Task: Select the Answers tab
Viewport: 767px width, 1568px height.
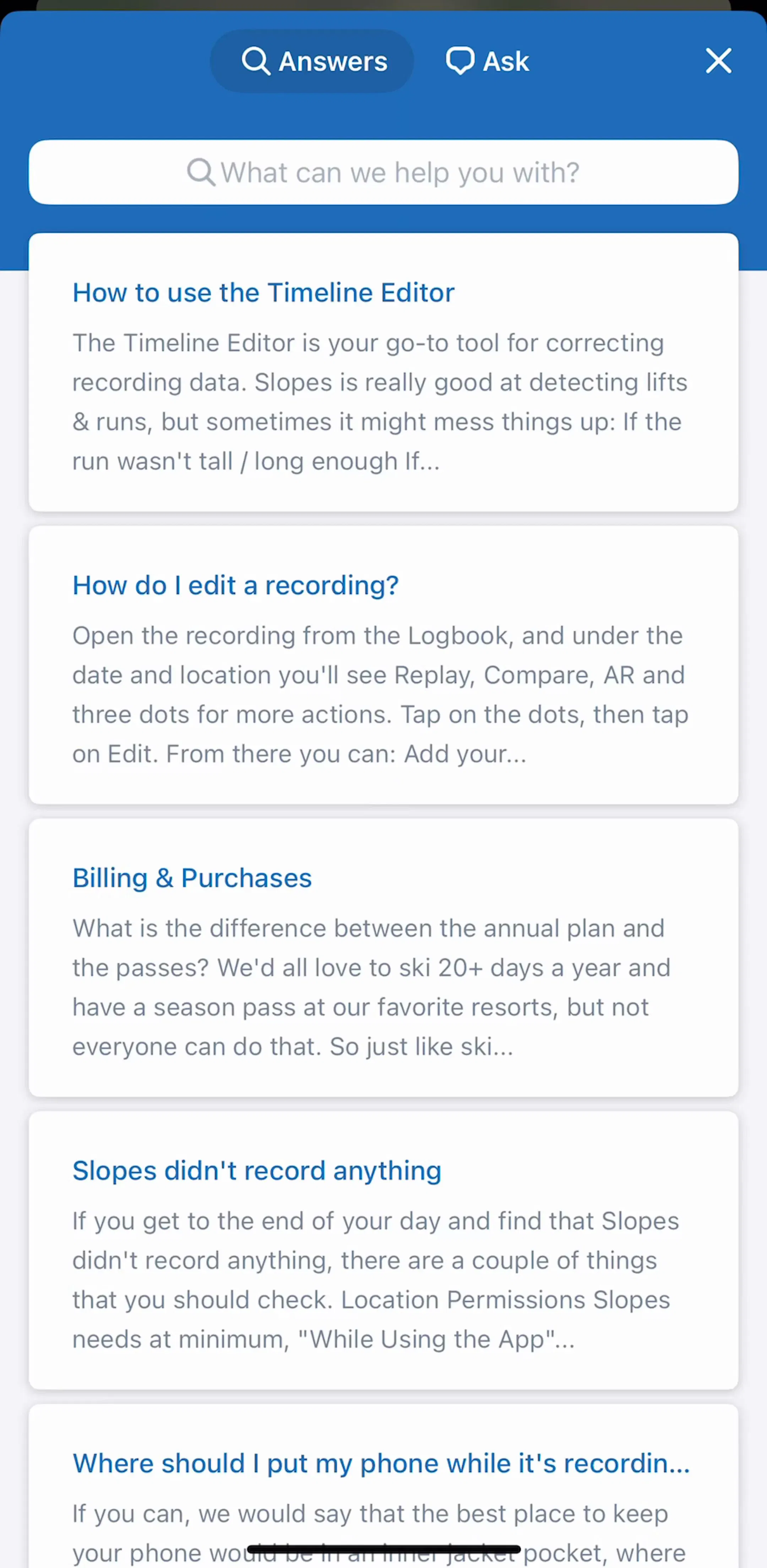Action: pyautogui.click(x=312, y=61)
